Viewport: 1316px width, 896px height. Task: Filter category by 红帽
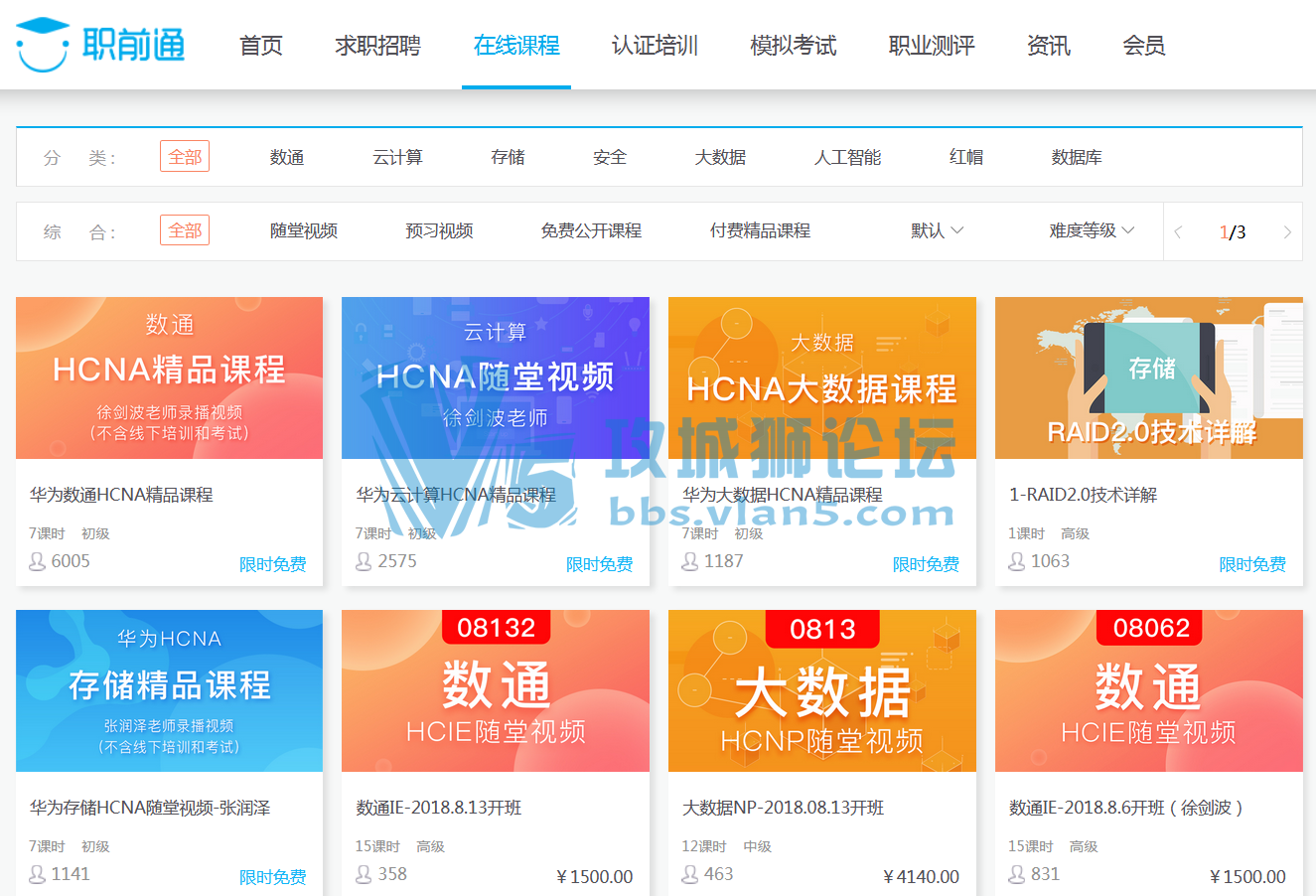click(966, 157)
